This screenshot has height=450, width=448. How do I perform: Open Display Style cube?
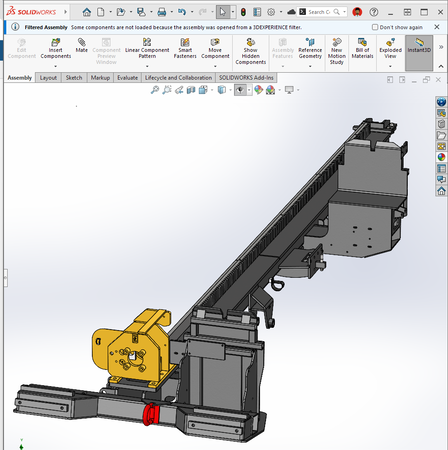click(x=222, y=90)
